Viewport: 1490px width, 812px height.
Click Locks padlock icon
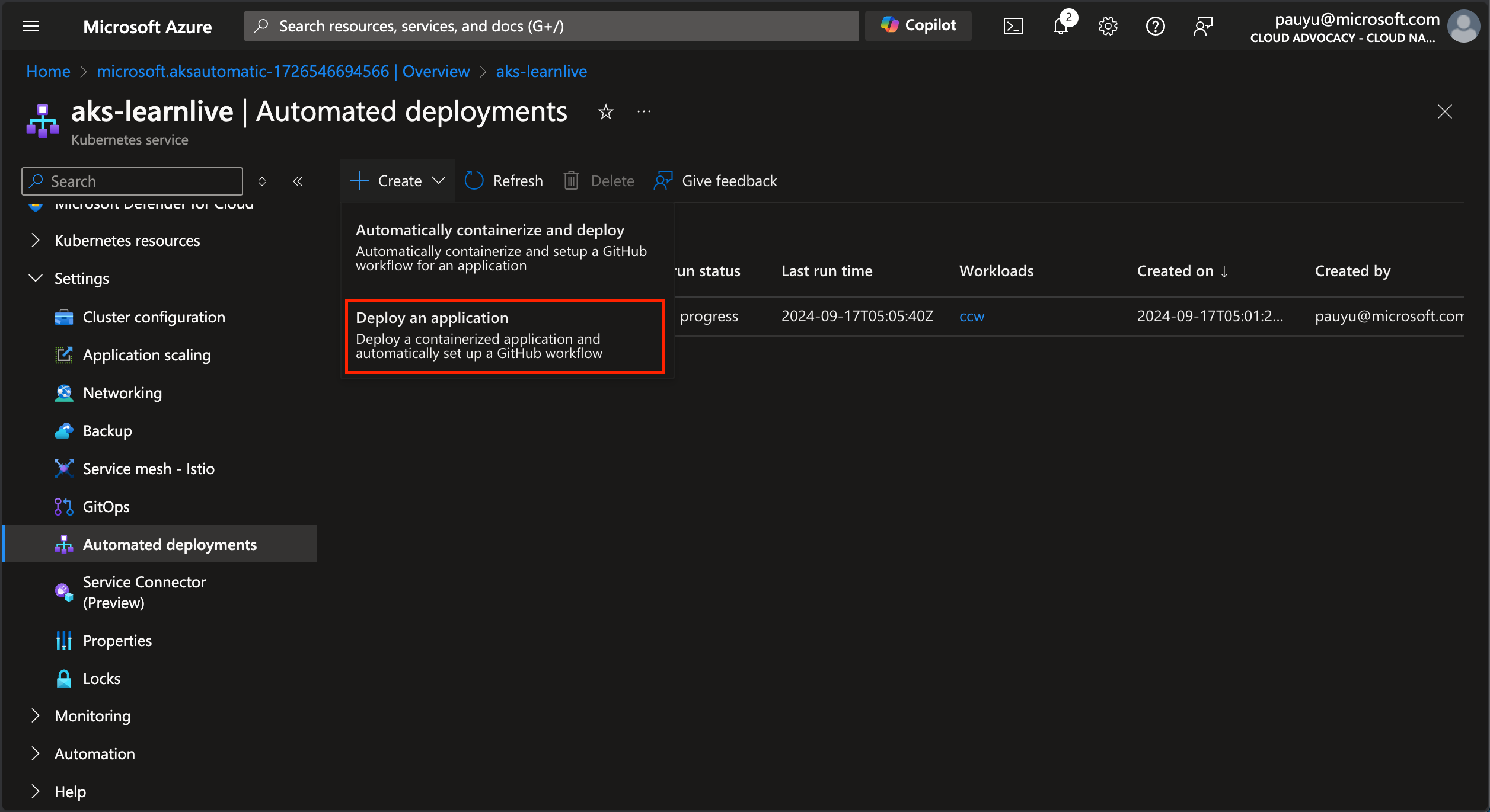point(63,679)
